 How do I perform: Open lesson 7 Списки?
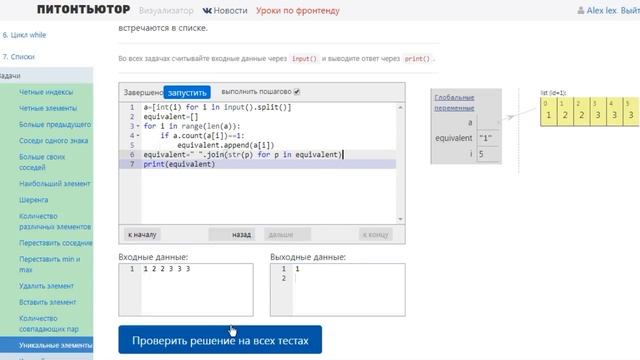pos(18,57)
